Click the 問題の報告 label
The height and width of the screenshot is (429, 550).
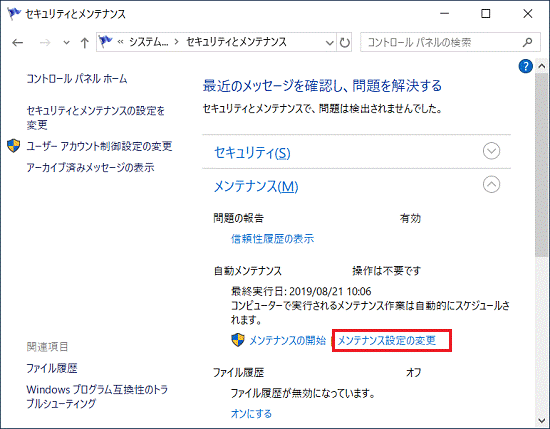pyautogui.click(x=239, y=218)
